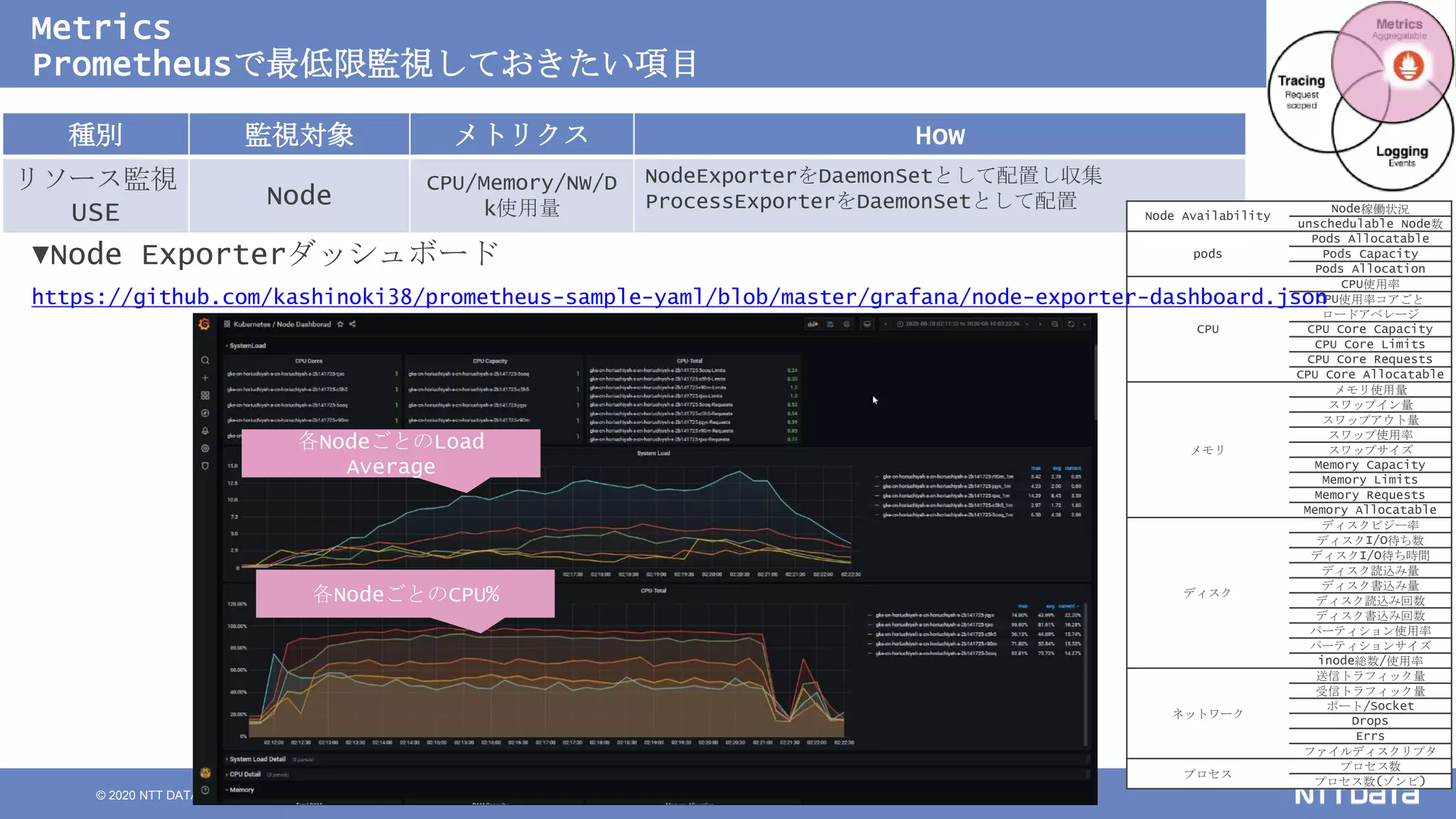The height and width of the screenshot is (819, 1456).
Task: Click the user avatar in Grafana sidebar
Action: tap(205, 773)
